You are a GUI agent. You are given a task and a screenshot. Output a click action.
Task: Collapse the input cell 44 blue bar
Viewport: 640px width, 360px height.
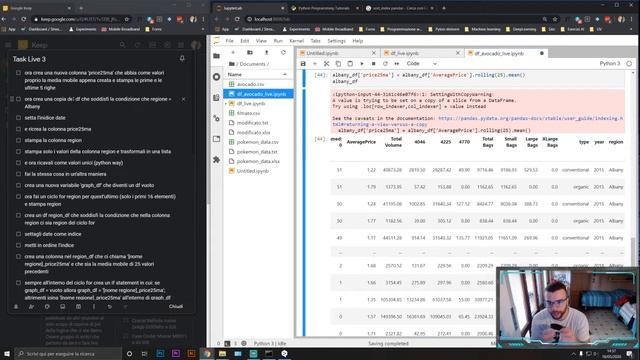[304, 78]
